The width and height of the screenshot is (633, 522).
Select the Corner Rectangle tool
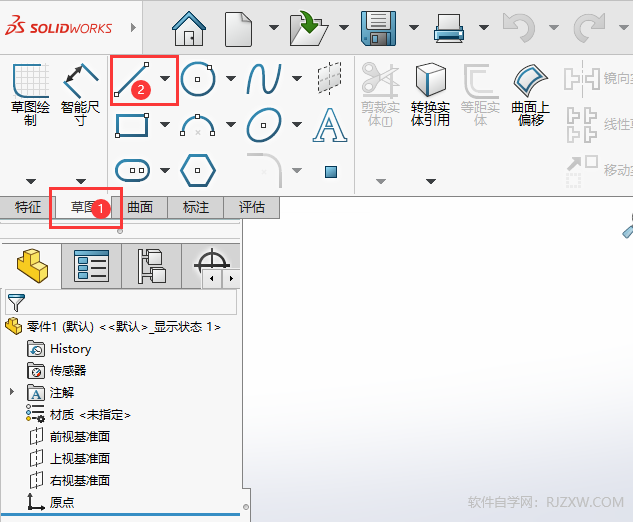pyautogui.click(x=132, y=125)
